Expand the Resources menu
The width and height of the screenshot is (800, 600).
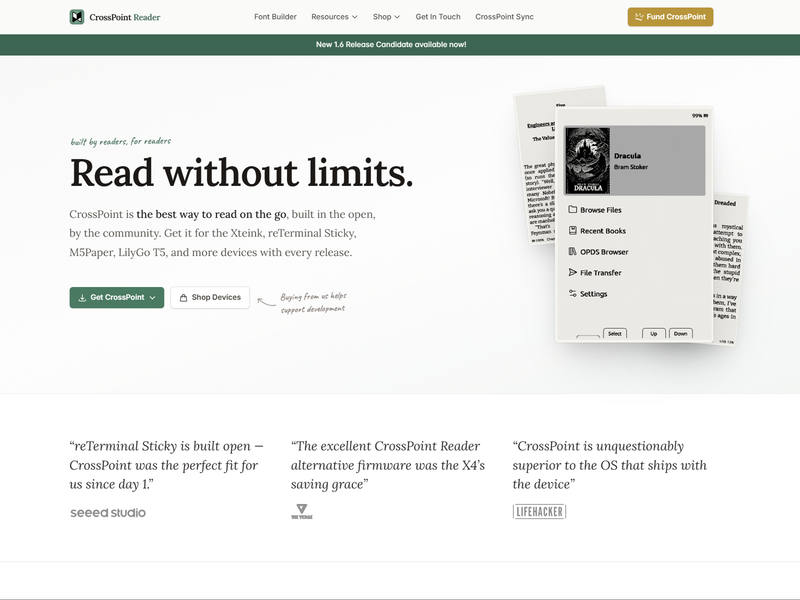coord(334,17)
